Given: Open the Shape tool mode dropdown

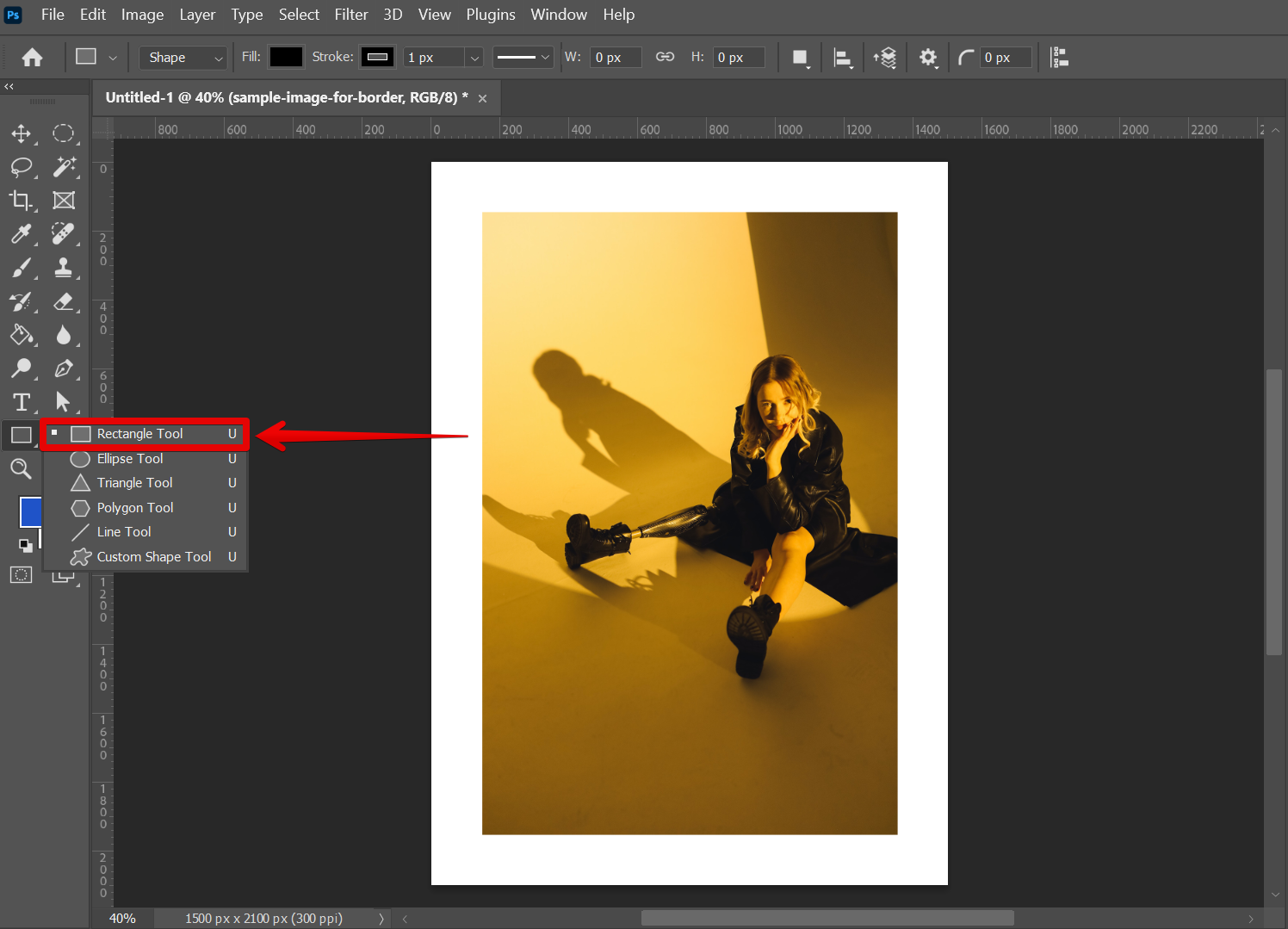Looking at the screenshot, I should click(183, 58).
